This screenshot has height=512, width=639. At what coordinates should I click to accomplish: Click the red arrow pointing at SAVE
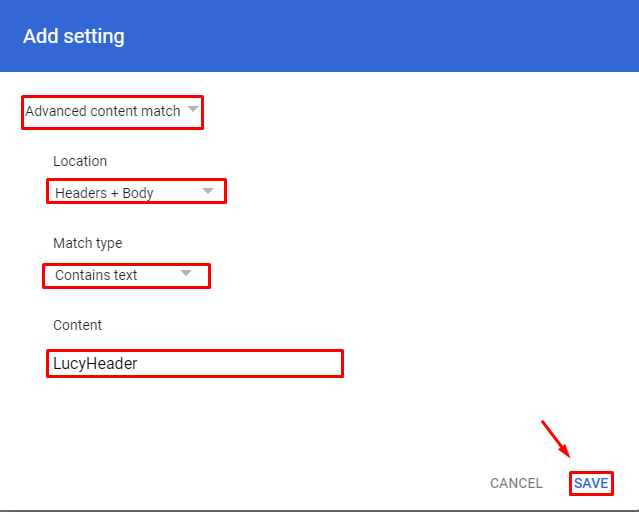[x=556, y=439]
